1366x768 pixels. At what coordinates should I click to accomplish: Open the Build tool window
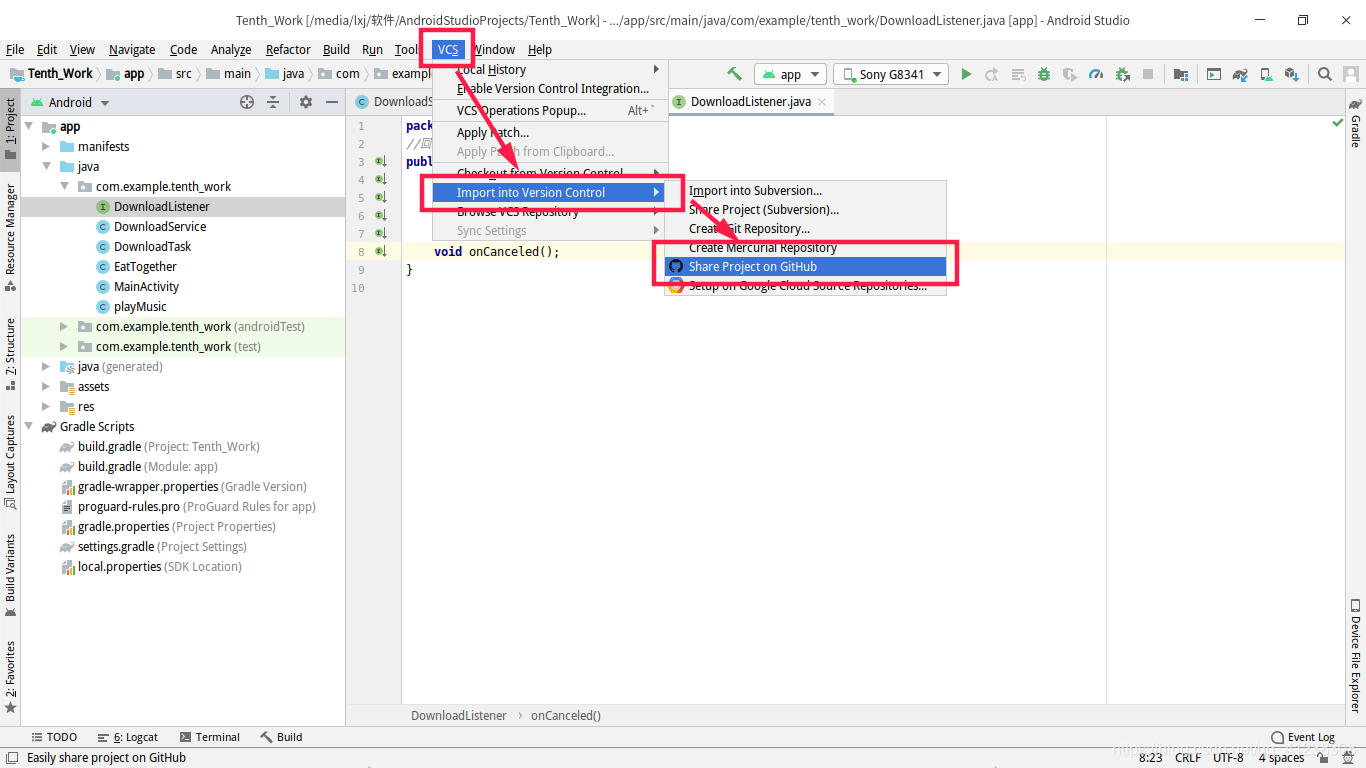pyautogui.click(x=281, y=737)
